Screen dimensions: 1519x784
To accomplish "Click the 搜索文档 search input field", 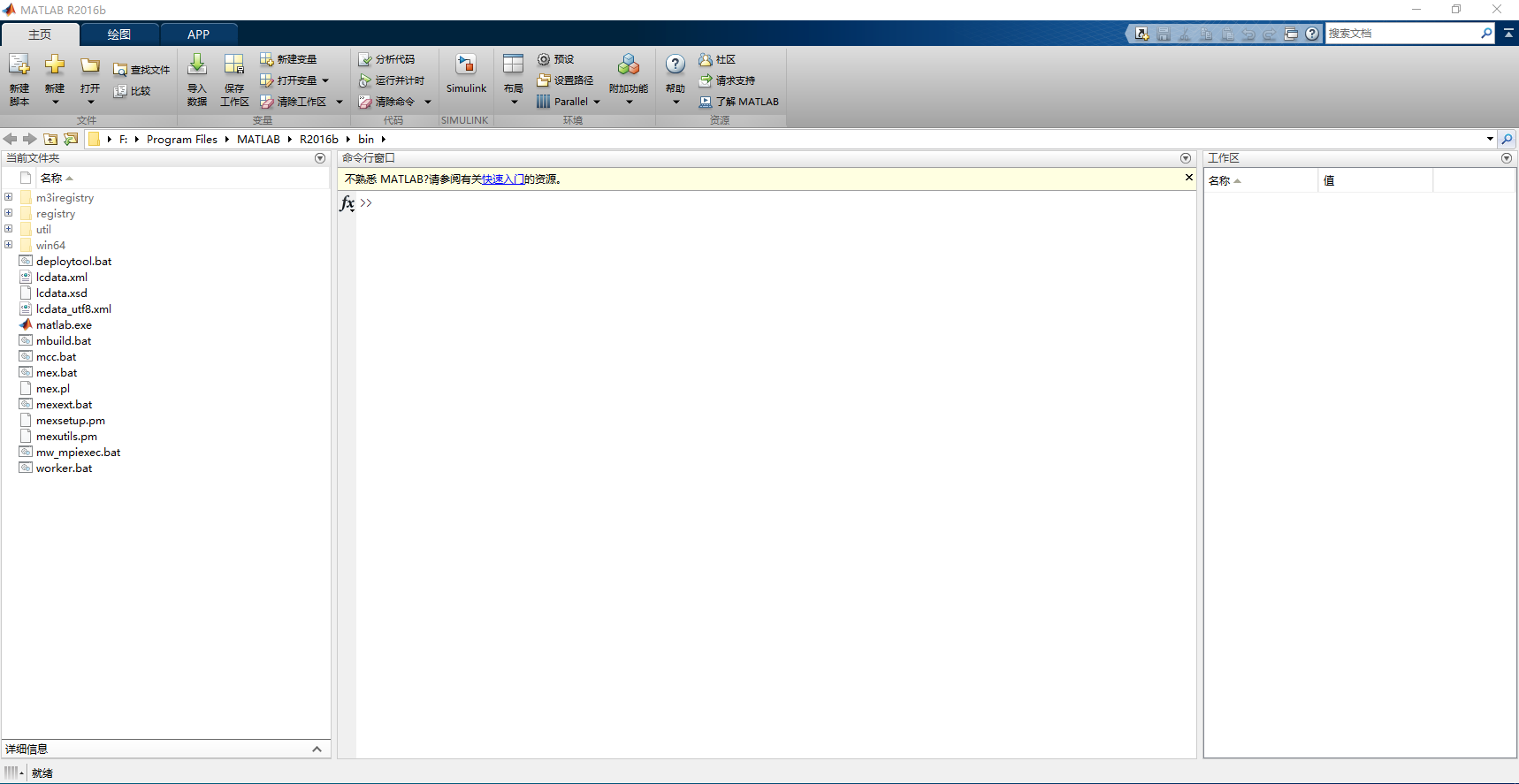I will tap(1401, 34).
